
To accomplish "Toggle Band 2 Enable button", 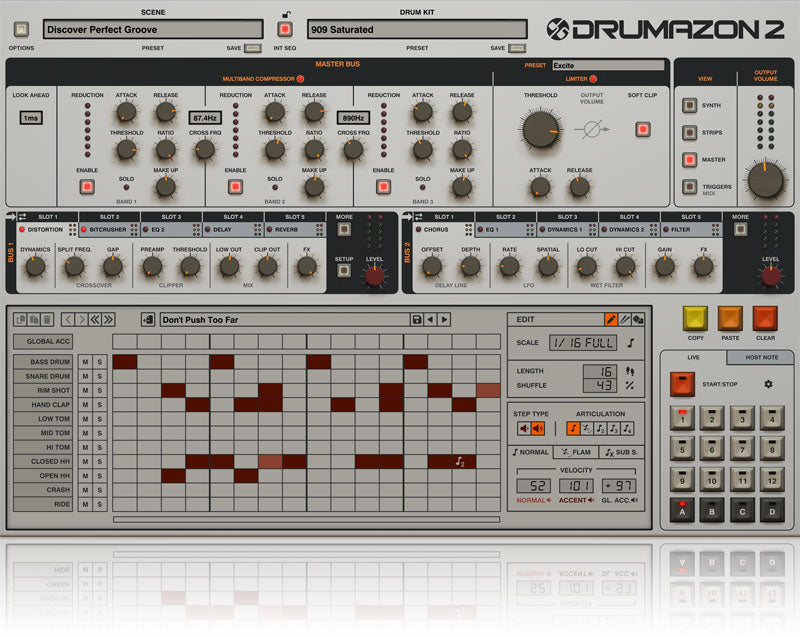I will click(x=235, y=187).
